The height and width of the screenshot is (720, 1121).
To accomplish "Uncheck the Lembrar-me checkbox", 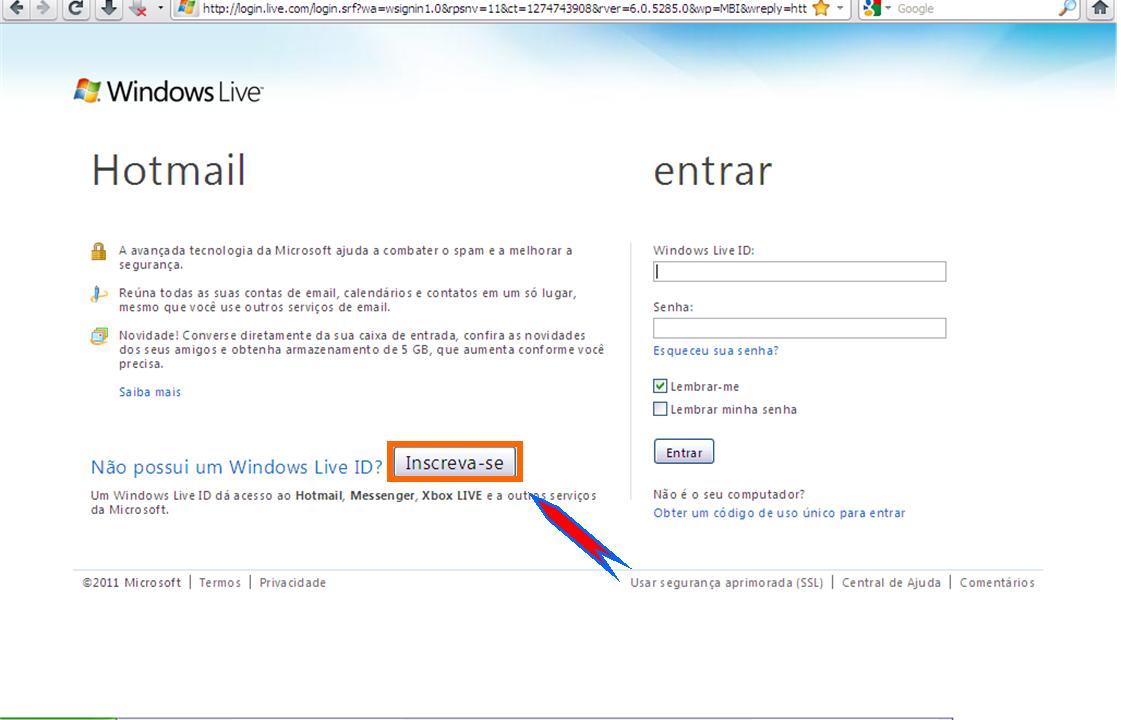I will (660, 386).
